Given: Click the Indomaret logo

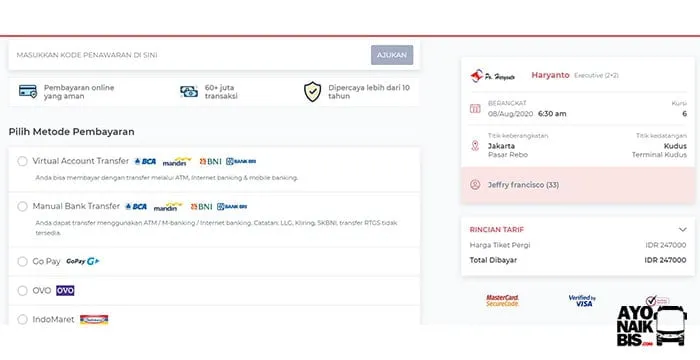Looking at the screenshot, I should (x=94, y=319).
